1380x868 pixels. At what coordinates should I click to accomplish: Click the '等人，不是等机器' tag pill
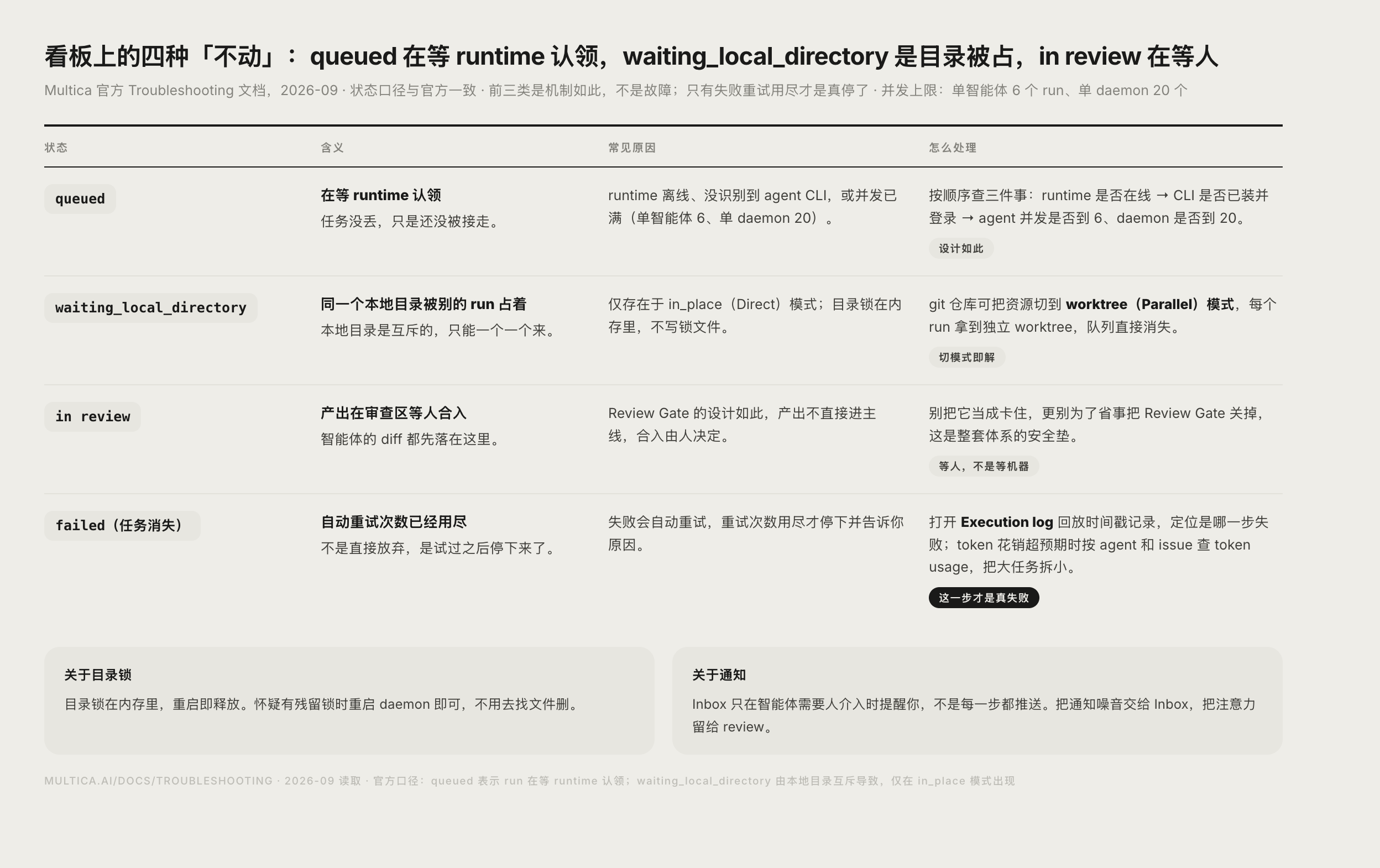pos(984,466)
